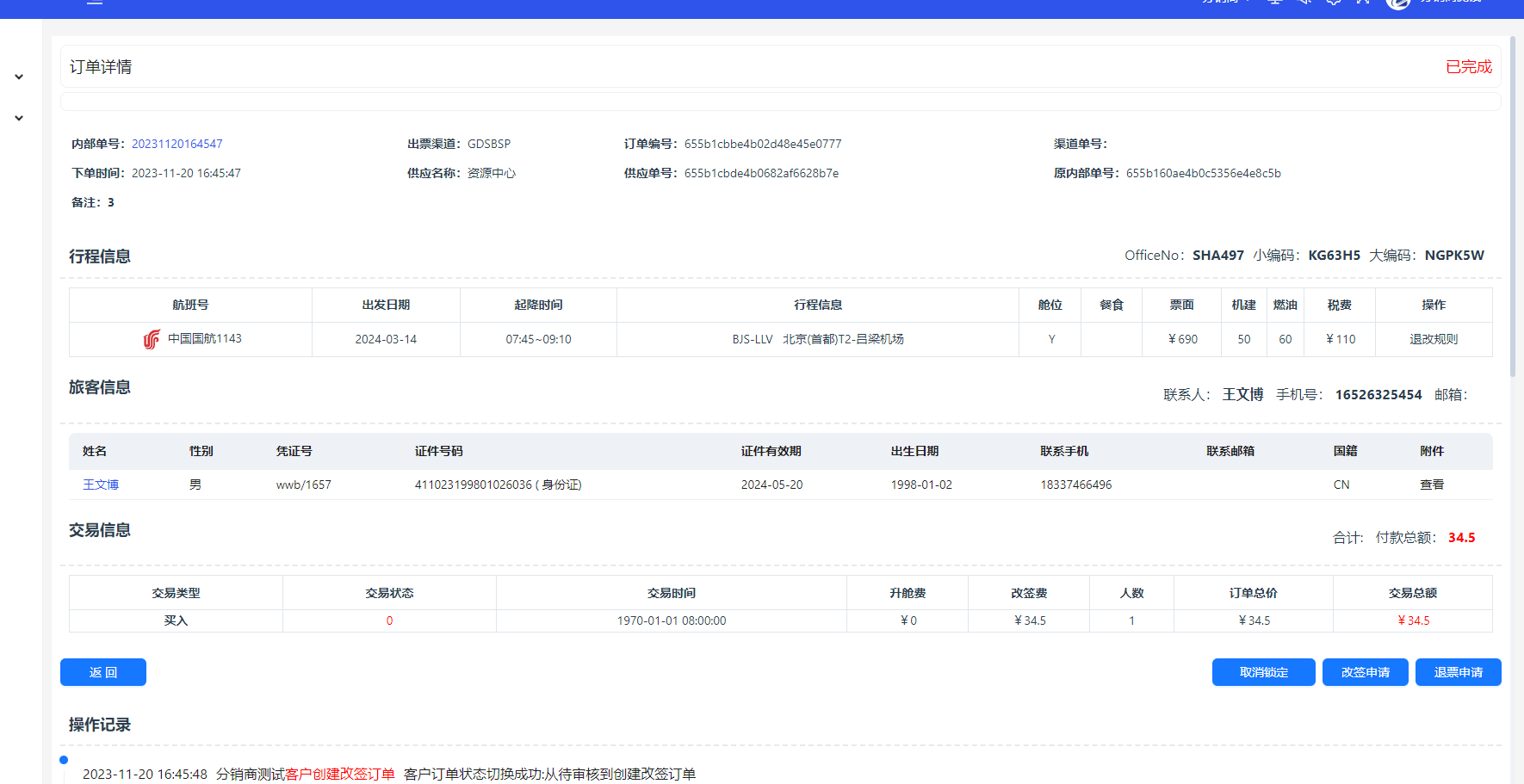The width and height of the screenshot is (1524, 784).
Task: Expand the second sidebar chevron
Action: (19, 119)
